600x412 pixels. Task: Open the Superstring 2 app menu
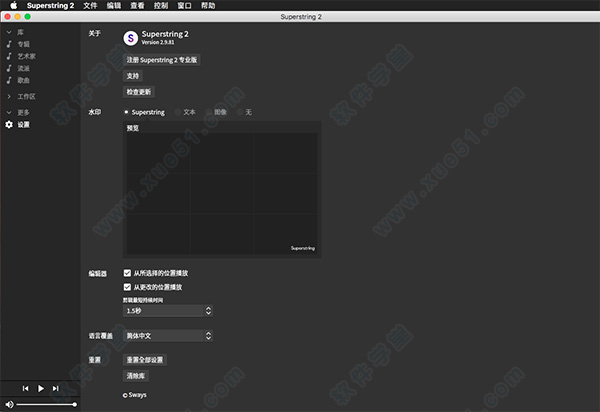(50, 5)
